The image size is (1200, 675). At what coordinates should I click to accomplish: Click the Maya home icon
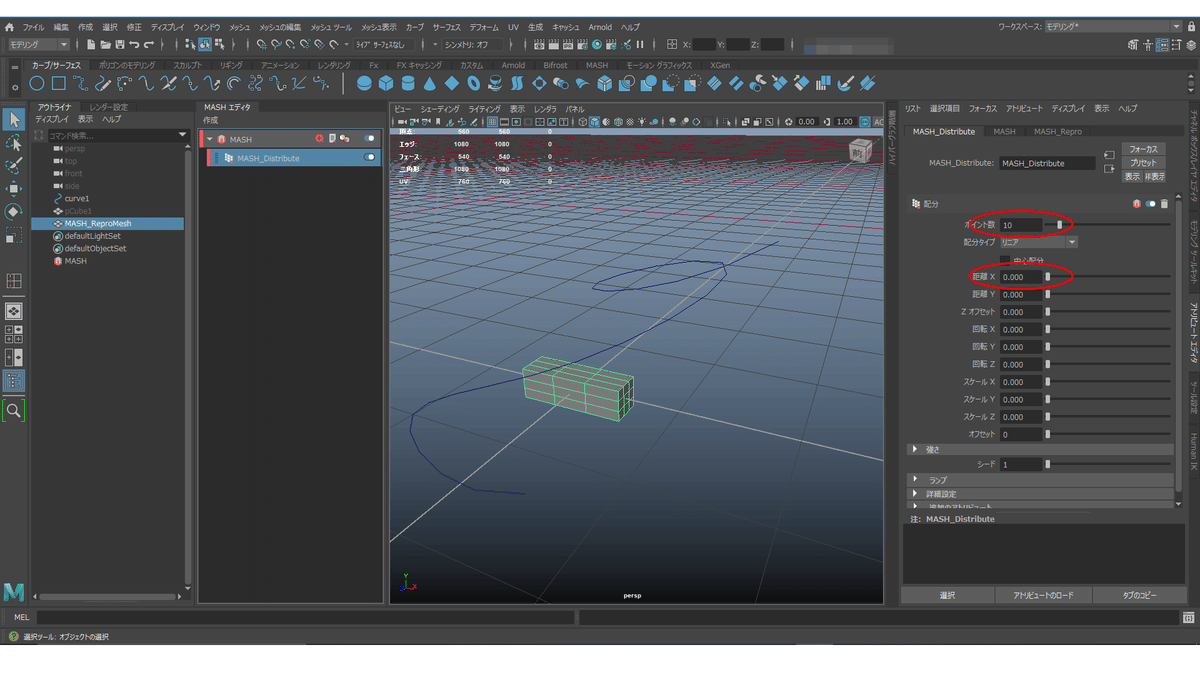(x=9, y=27)
